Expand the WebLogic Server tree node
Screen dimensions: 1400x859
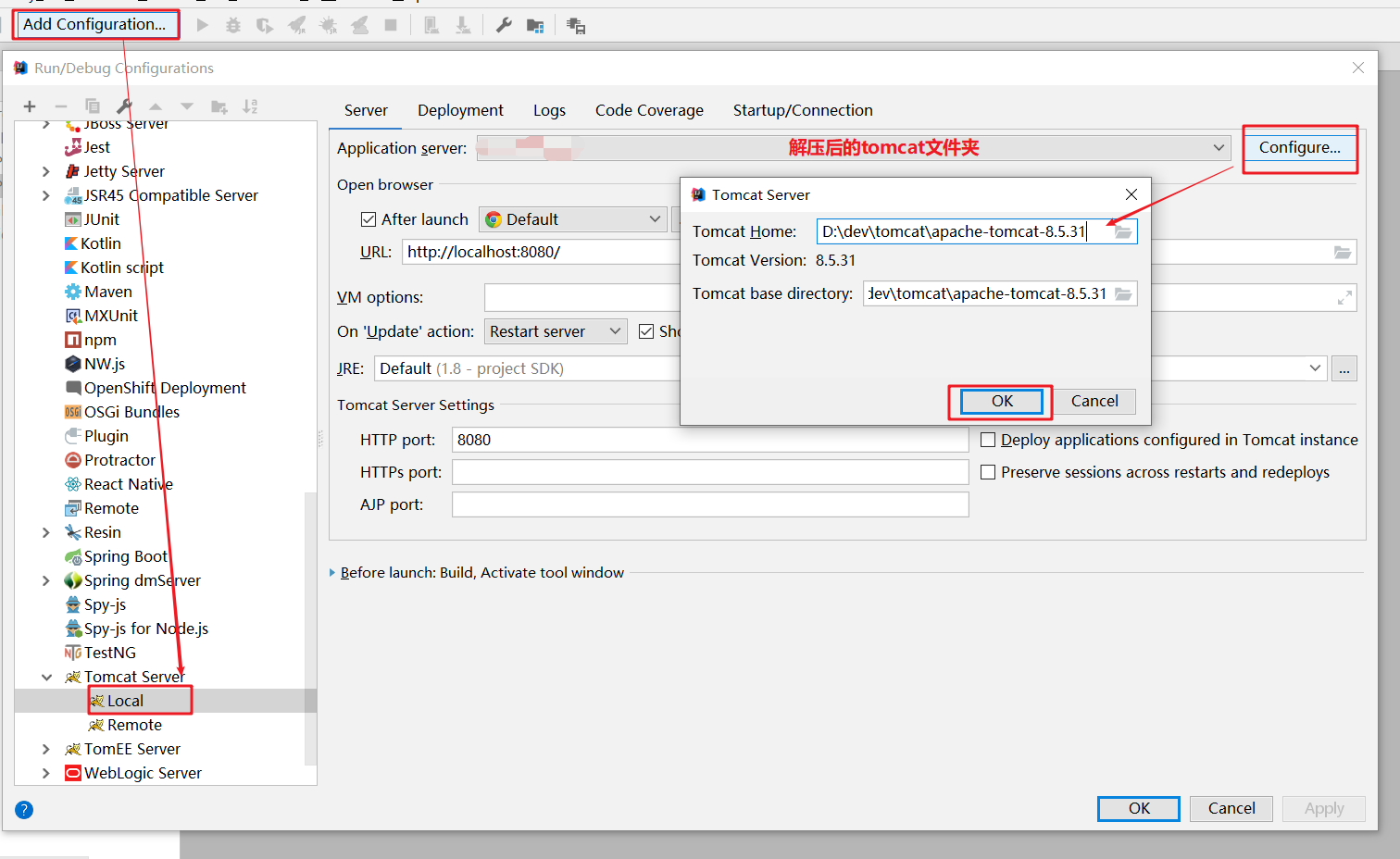(46, 773)
